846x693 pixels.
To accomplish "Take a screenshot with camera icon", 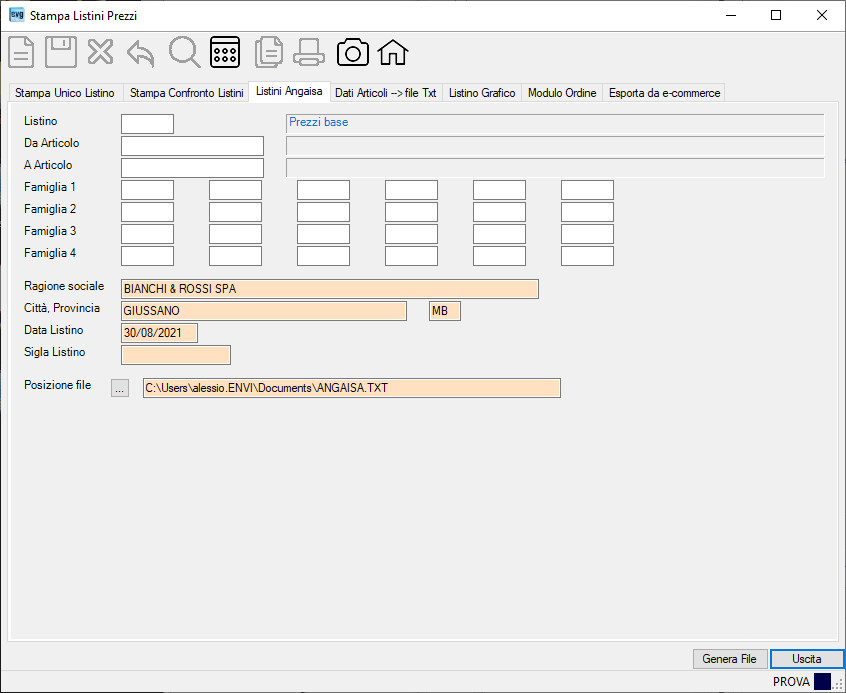I will click(x=353, y=52).
